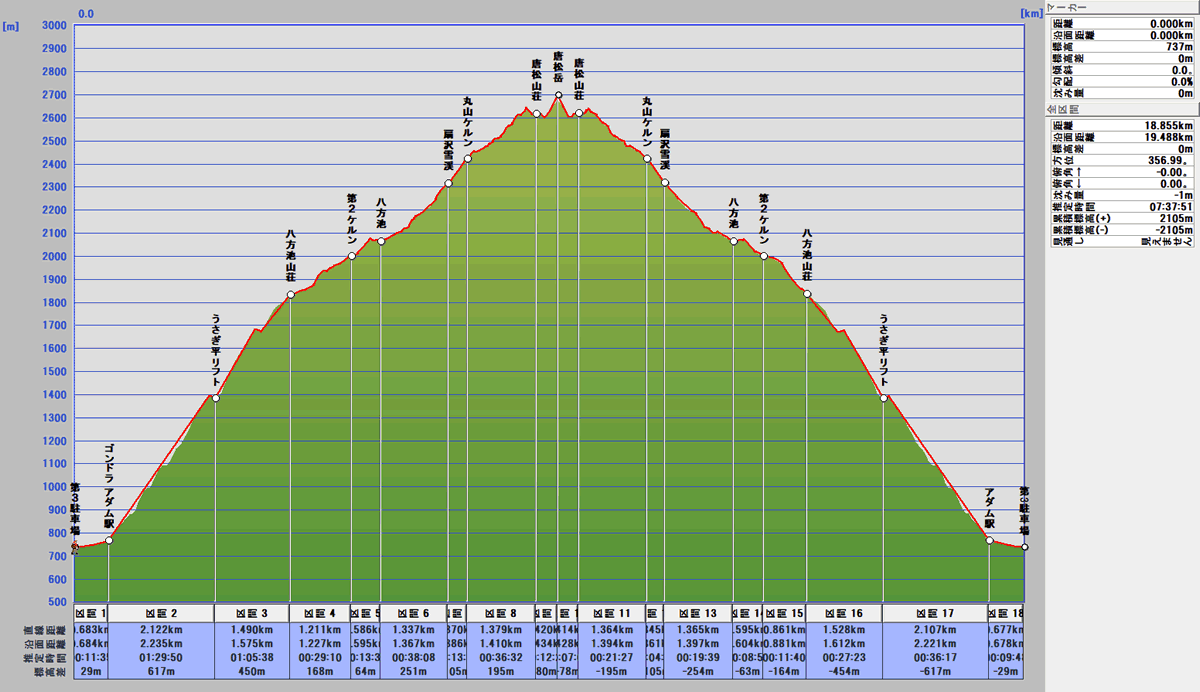Click the 八方池山荘 marker on the descent
This screenshot has width=1200, height=692.
(807, 294)
